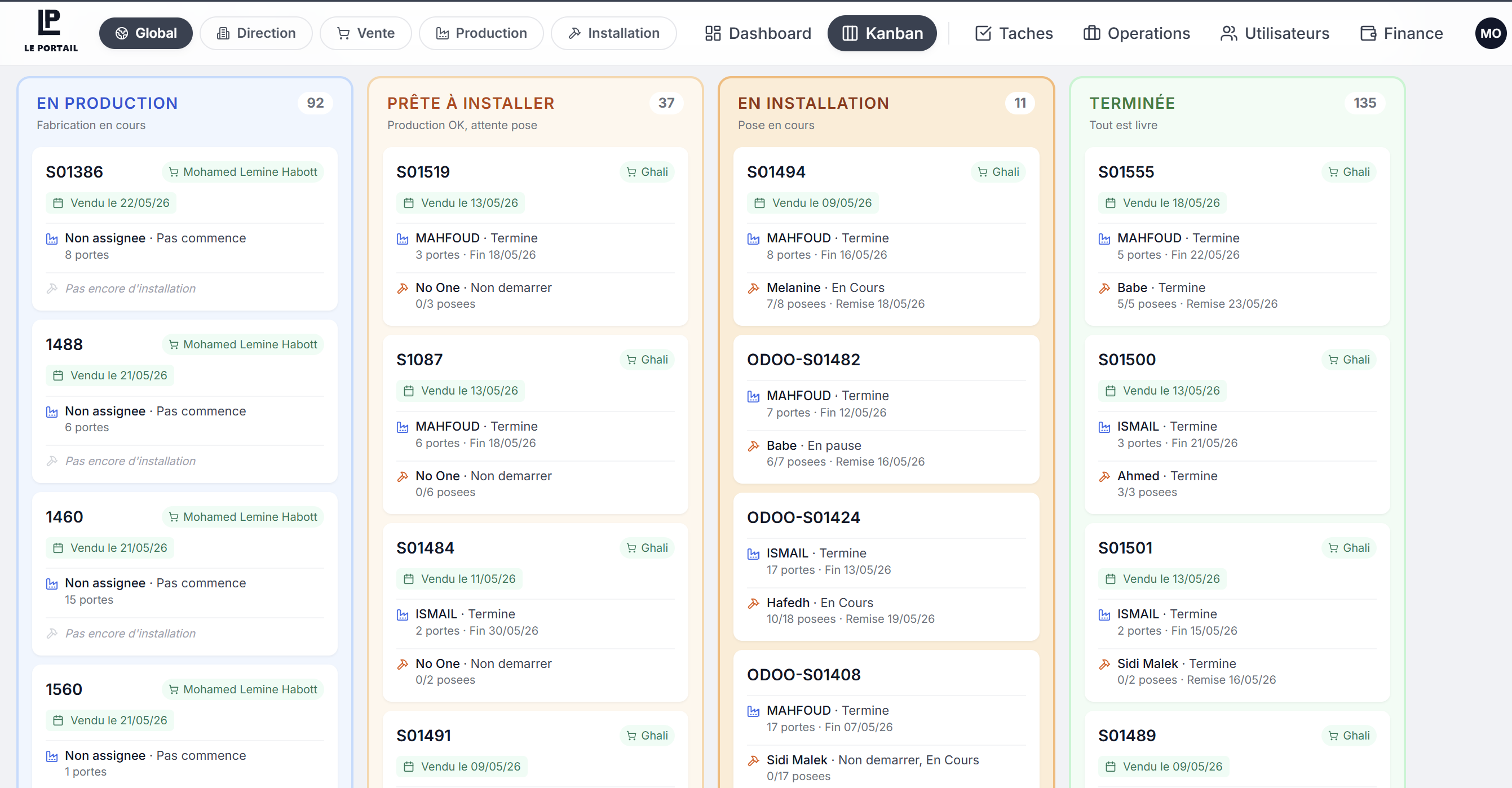
Task: Open card S1087
Action: 534,424
